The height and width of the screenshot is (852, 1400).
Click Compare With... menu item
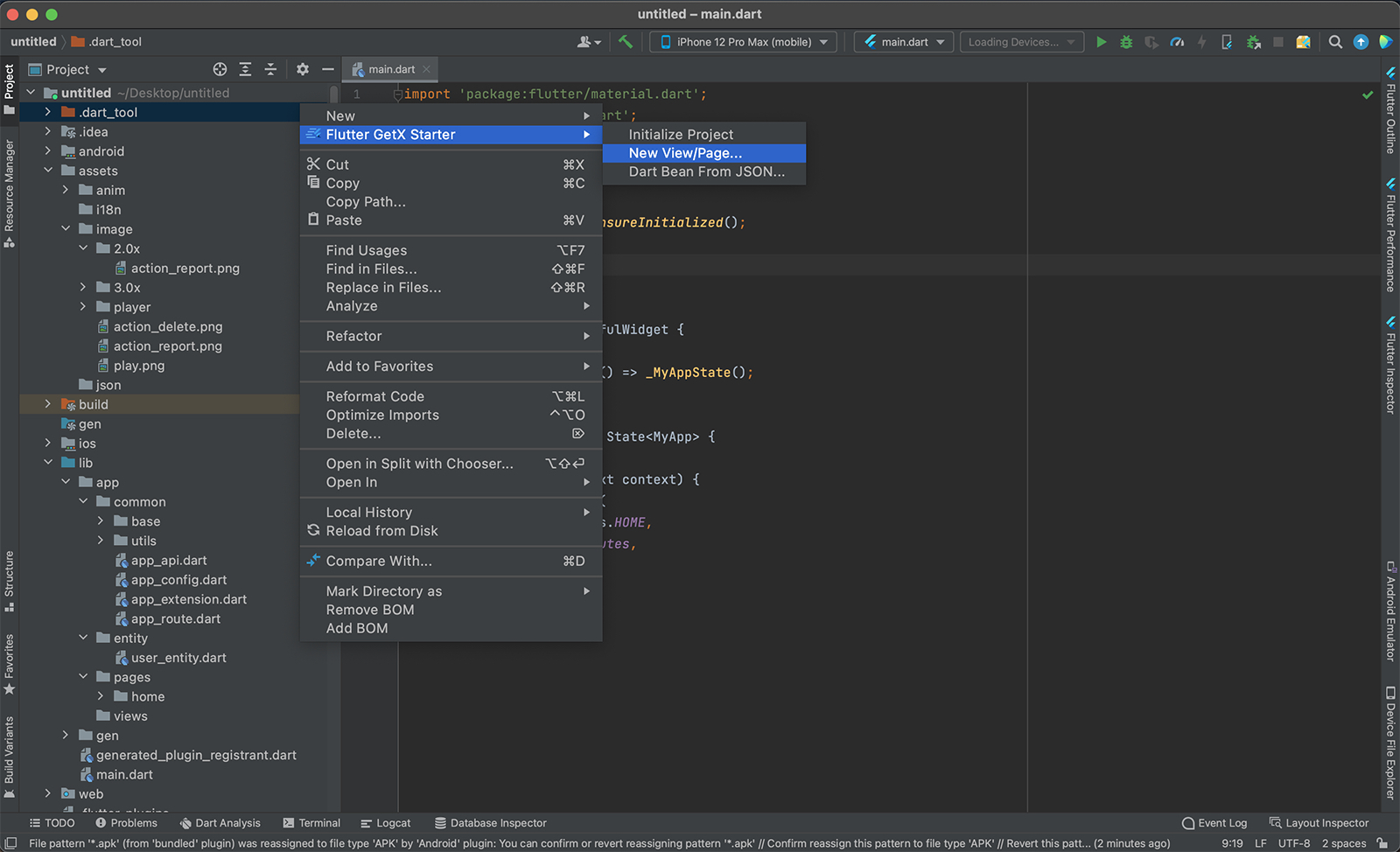pos(451,561)
